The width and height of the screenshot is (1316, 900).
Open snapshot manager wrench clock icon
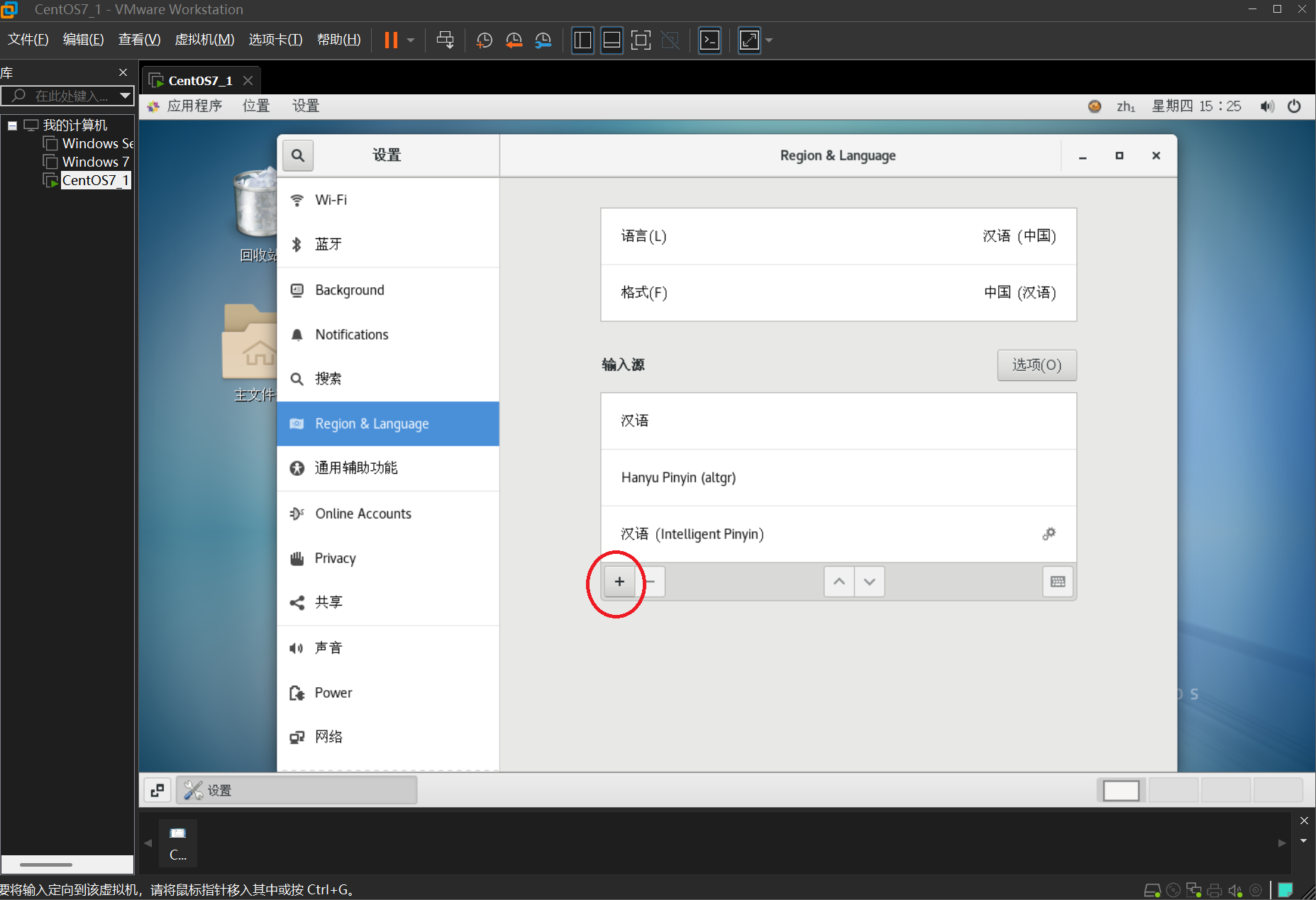pos(543,40)
